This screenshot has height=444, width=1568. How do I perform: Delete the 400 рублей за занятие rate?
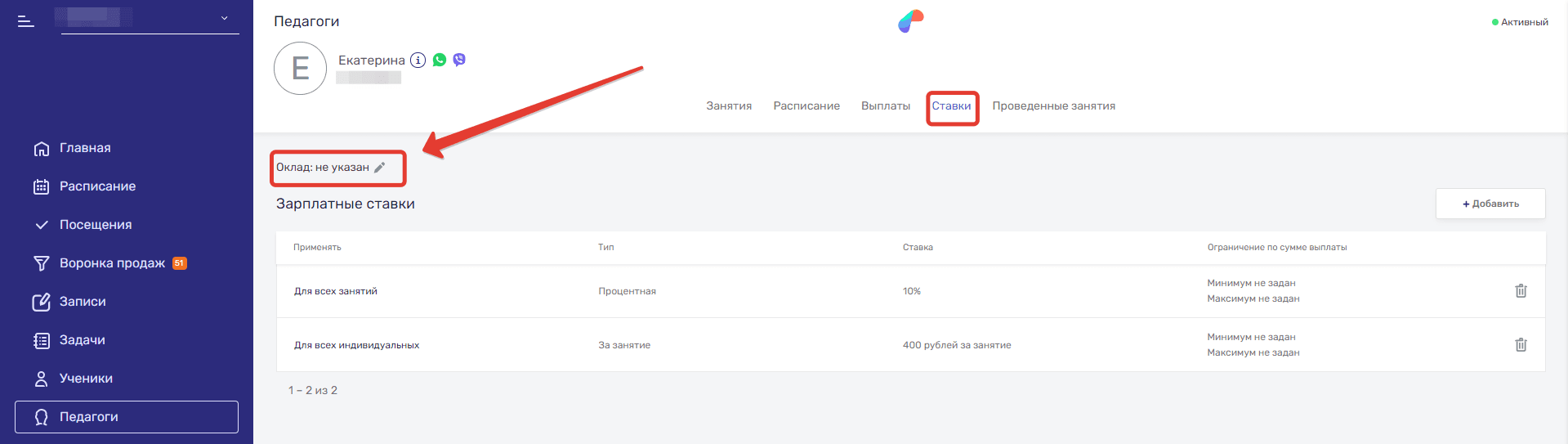click(1521, 345)
